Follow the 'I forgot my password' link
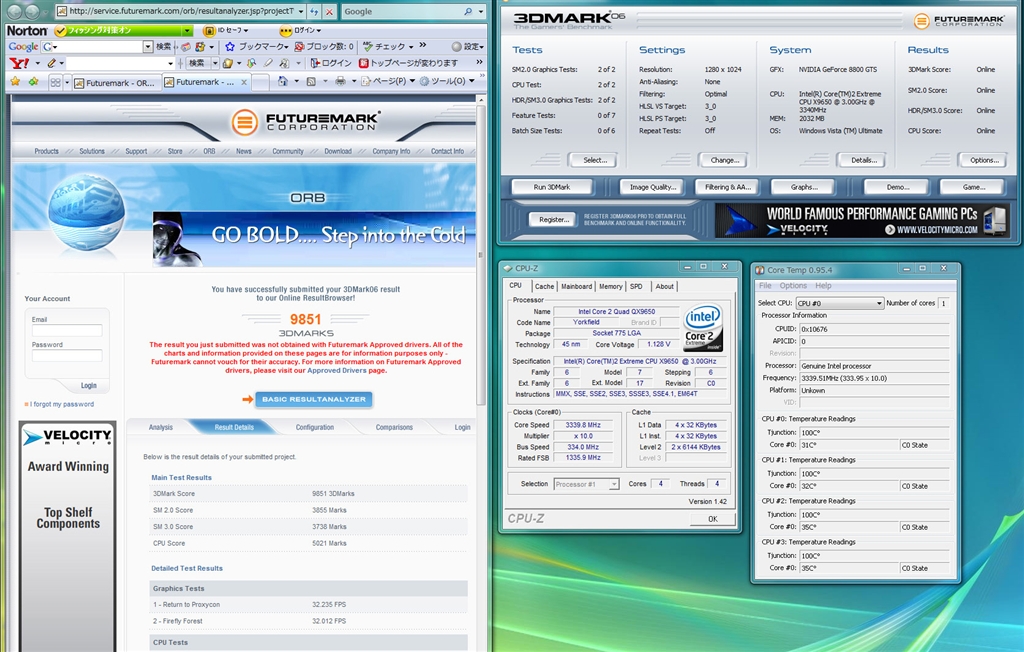Viewport: 1024px width, 652px height. pyautogui.click(x=62, y=404)
